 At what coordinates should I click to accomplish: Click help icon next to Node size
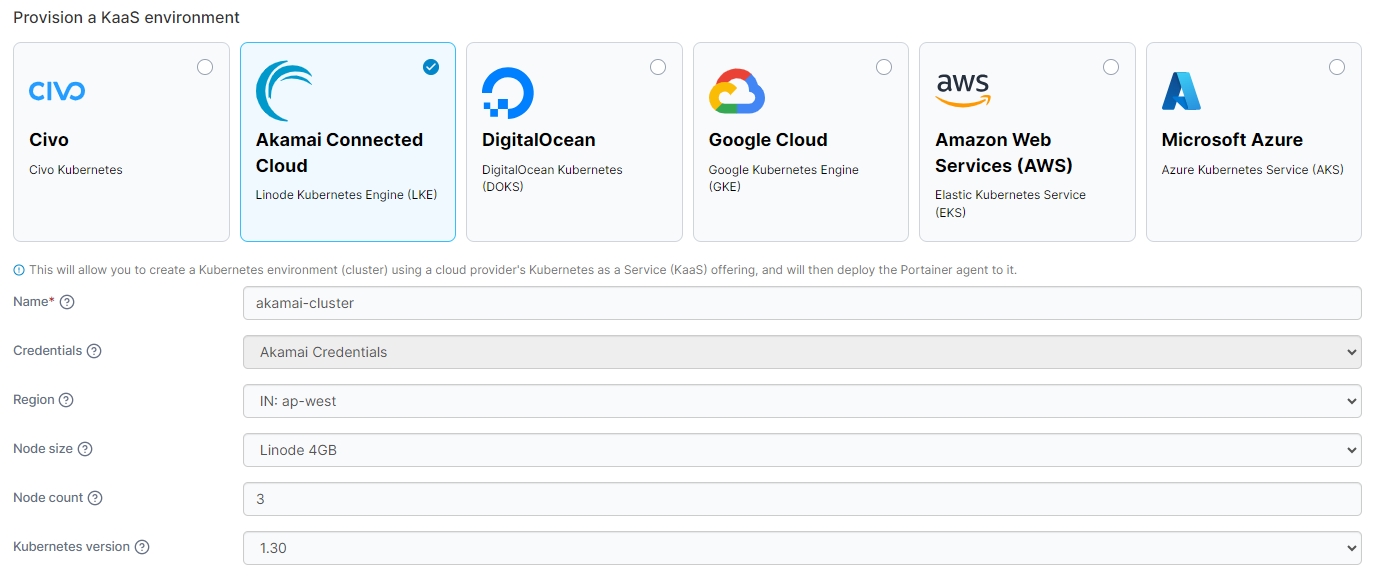(x=85, y=449)
